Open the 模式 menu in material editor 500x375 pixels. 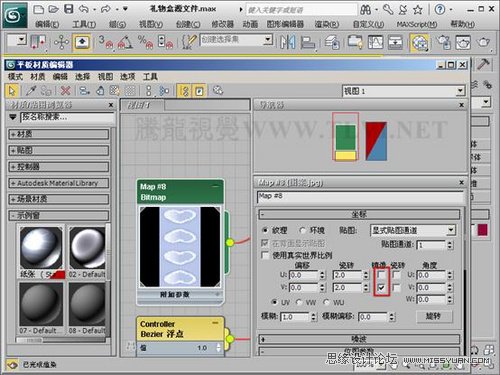click(15, 77)
